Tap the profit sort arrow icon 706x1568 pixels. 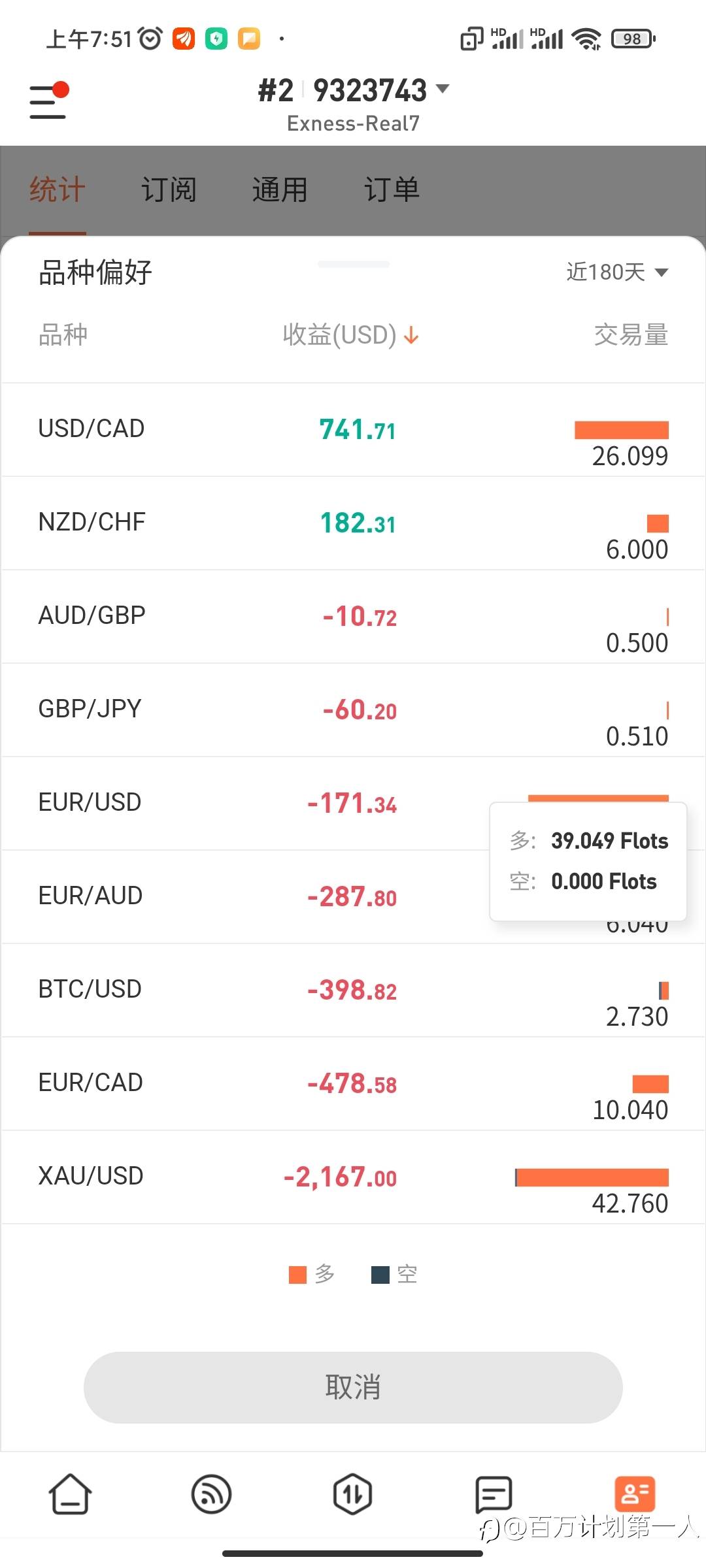coord(411,335)
